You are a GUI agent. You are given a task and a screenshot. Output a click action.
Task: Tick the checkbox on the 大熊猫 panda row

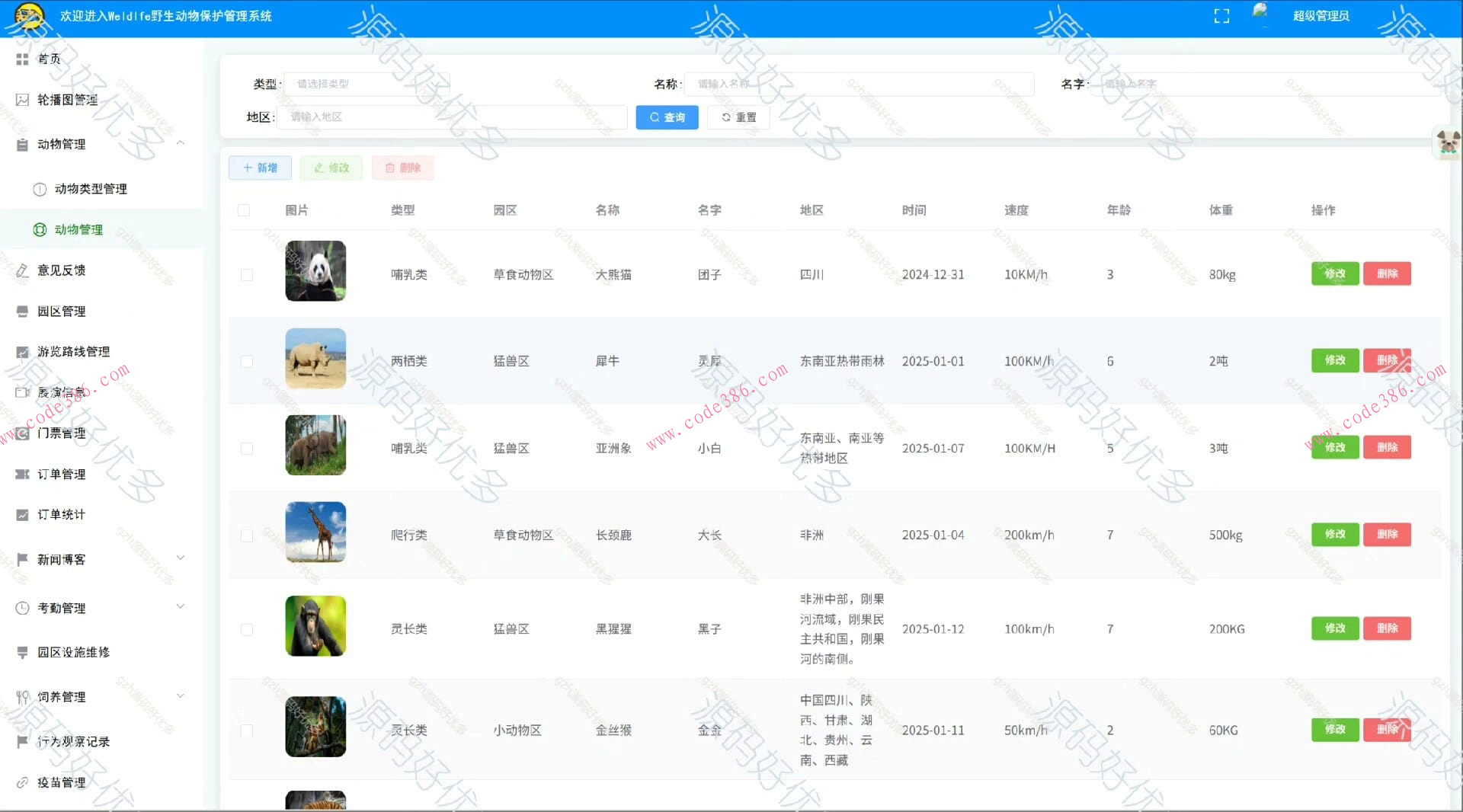(x=246, y=275)
